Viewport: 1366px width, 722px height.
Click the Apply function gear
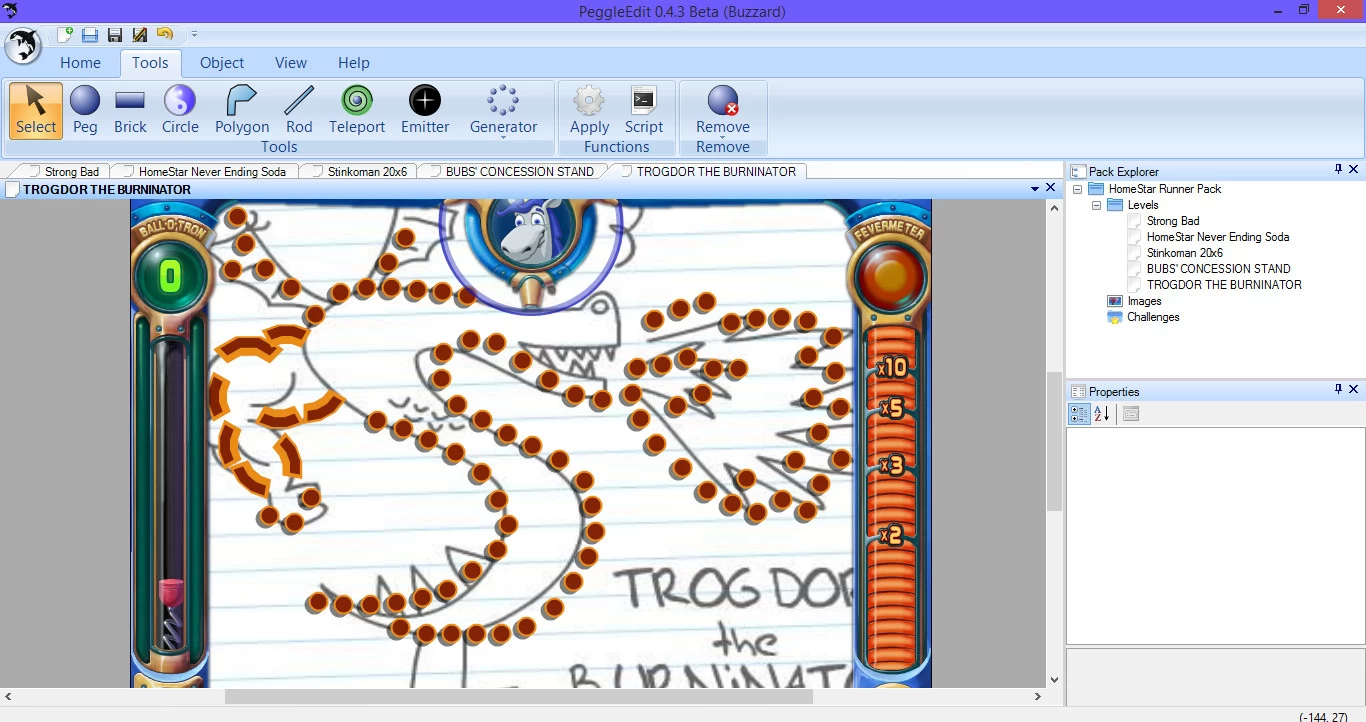tap(589, 110)
